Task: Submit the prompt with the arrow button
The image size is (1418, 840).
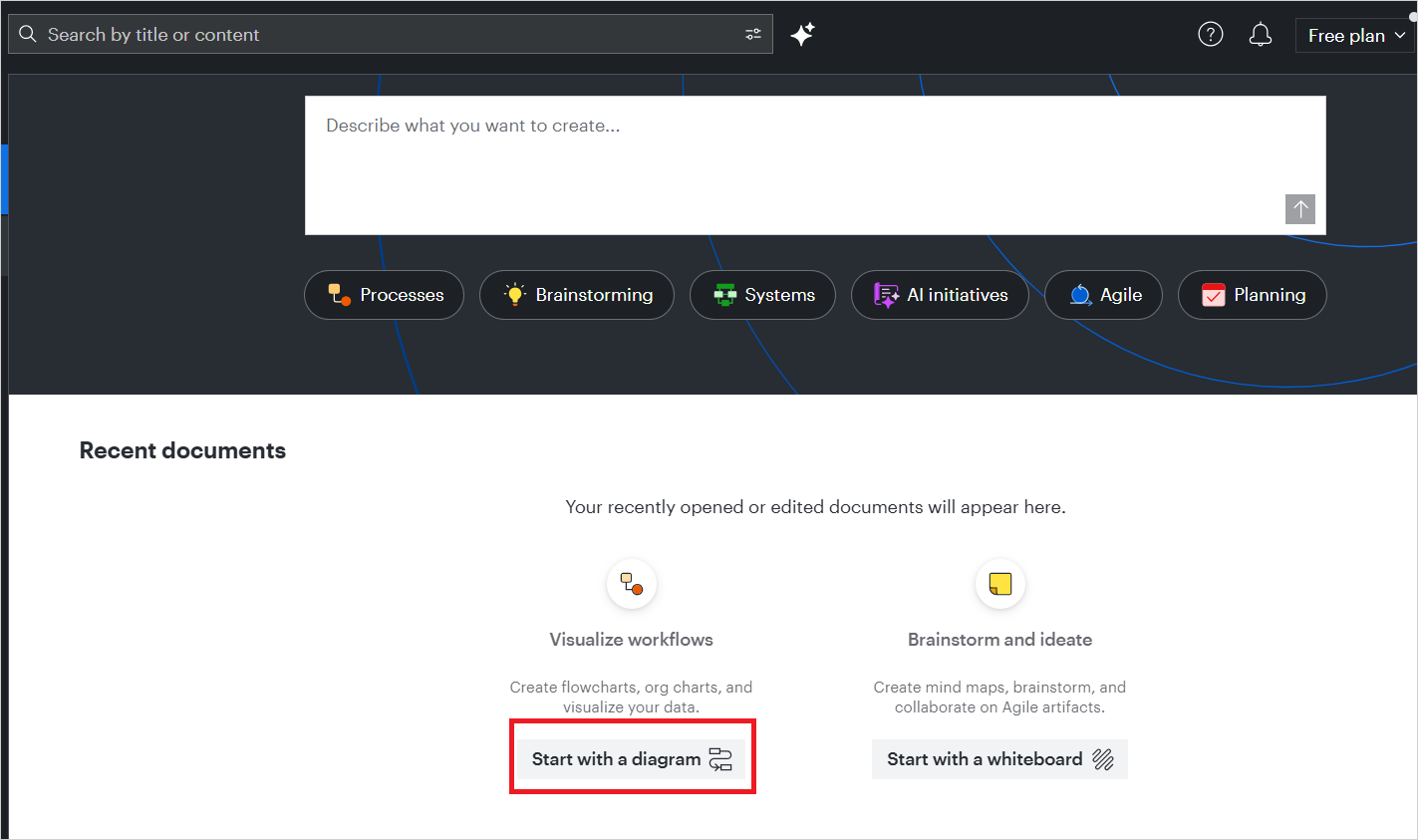Action: click(1300, 209)
